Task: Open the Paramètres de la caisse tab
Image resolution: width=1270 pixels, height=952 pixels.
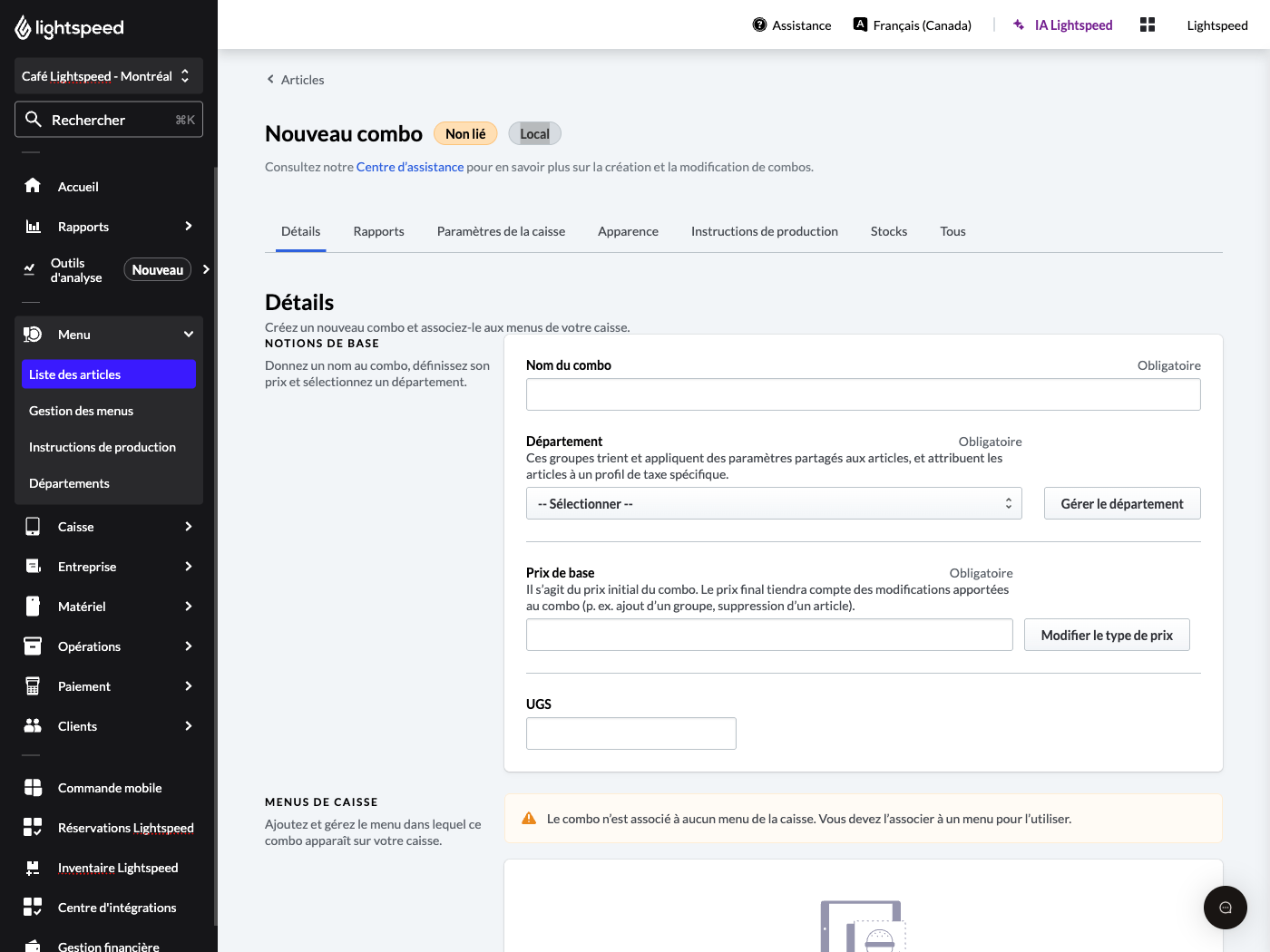Action: coord(501,231)
